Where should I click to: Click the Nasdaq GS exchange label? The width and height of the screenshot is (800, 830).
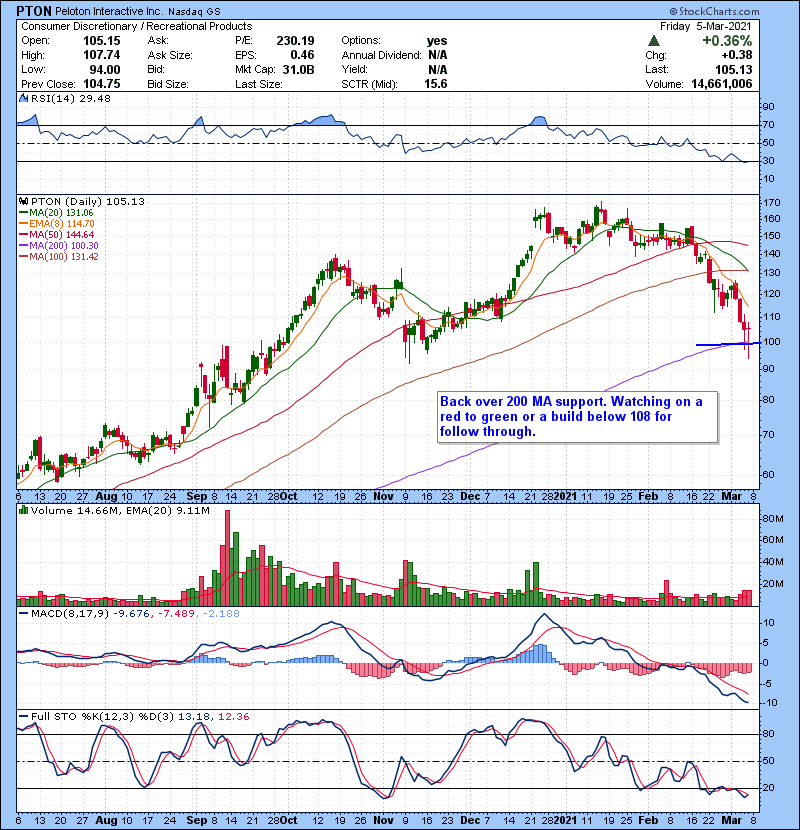pos(194,11)
